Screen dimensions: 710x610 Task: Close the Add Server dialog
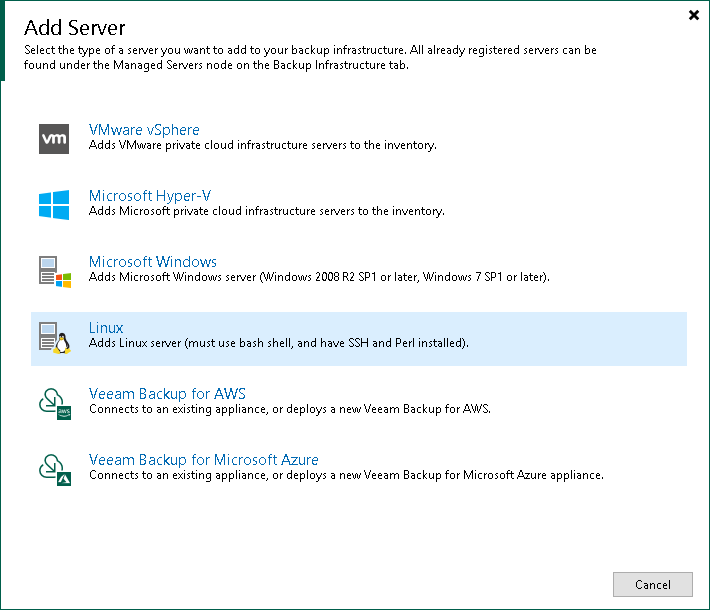tap(694, 15)
